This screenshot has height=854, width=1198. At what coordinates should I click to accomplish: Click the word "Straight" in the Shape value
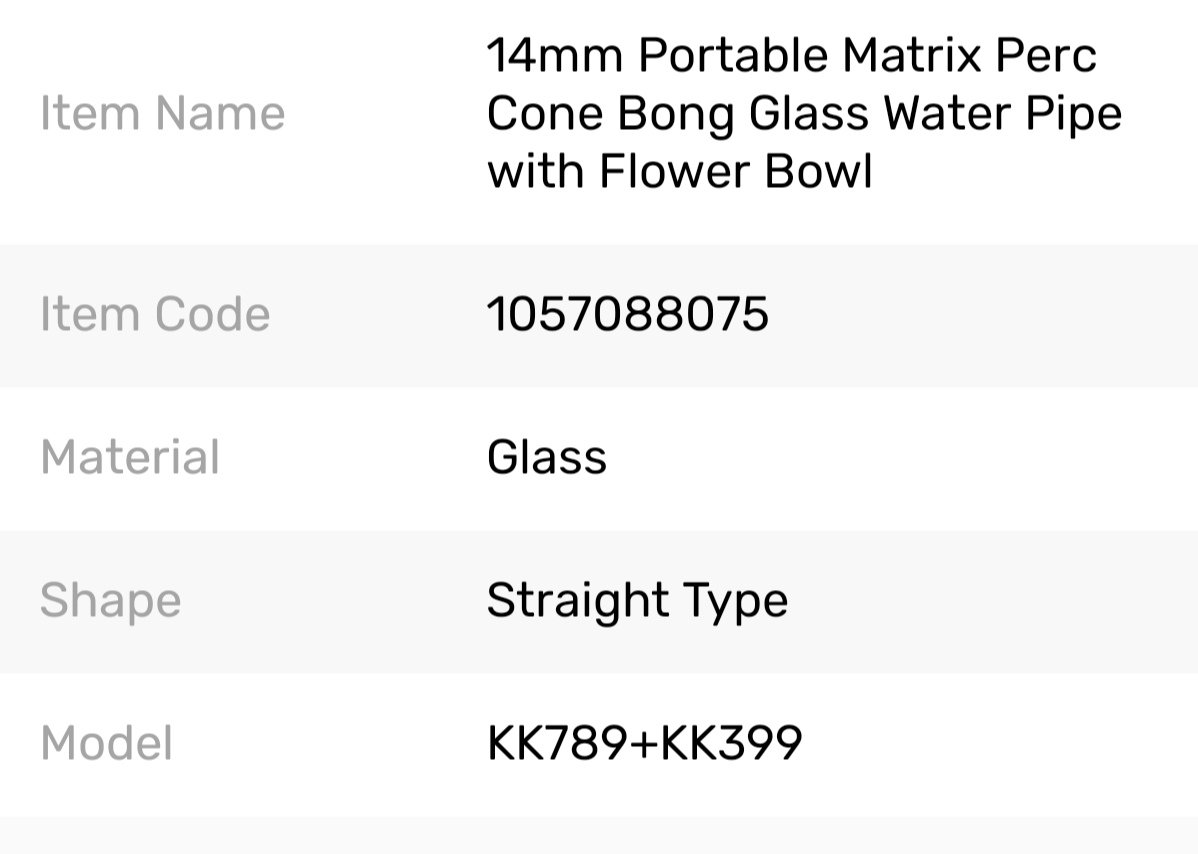(x=578, y=601)
